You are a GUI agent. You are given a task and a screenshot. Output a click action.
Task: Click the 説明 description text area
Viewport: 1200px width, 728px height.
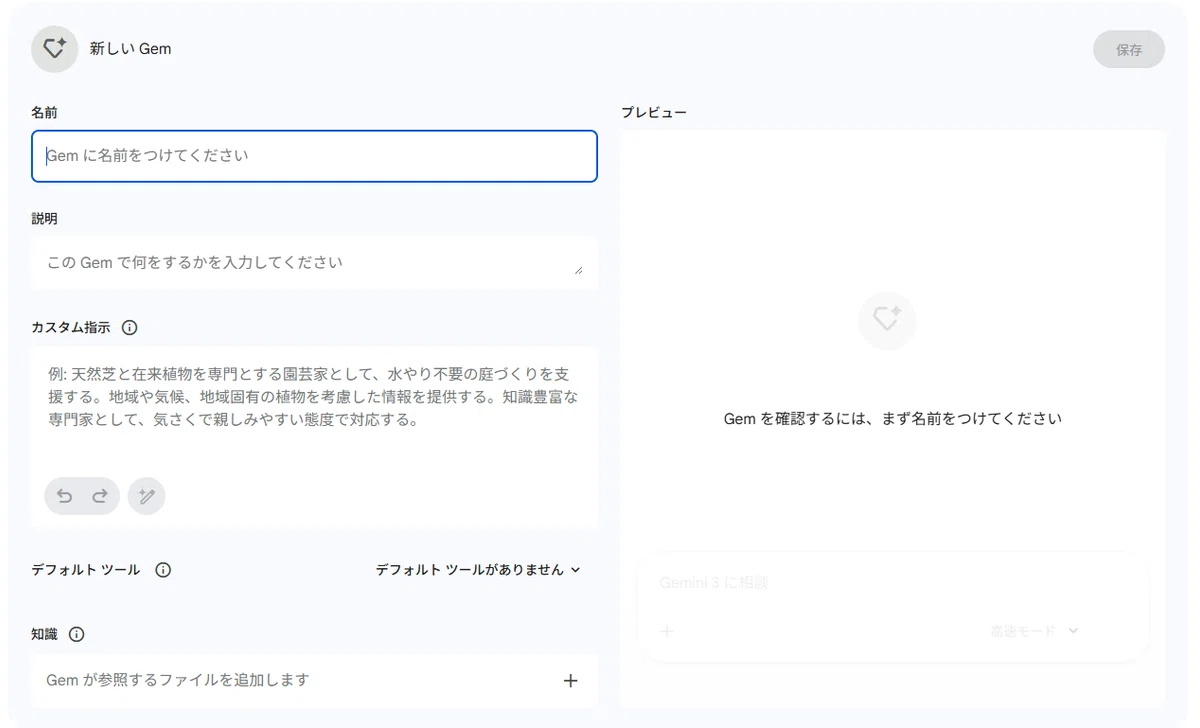[x=314, y=263]
